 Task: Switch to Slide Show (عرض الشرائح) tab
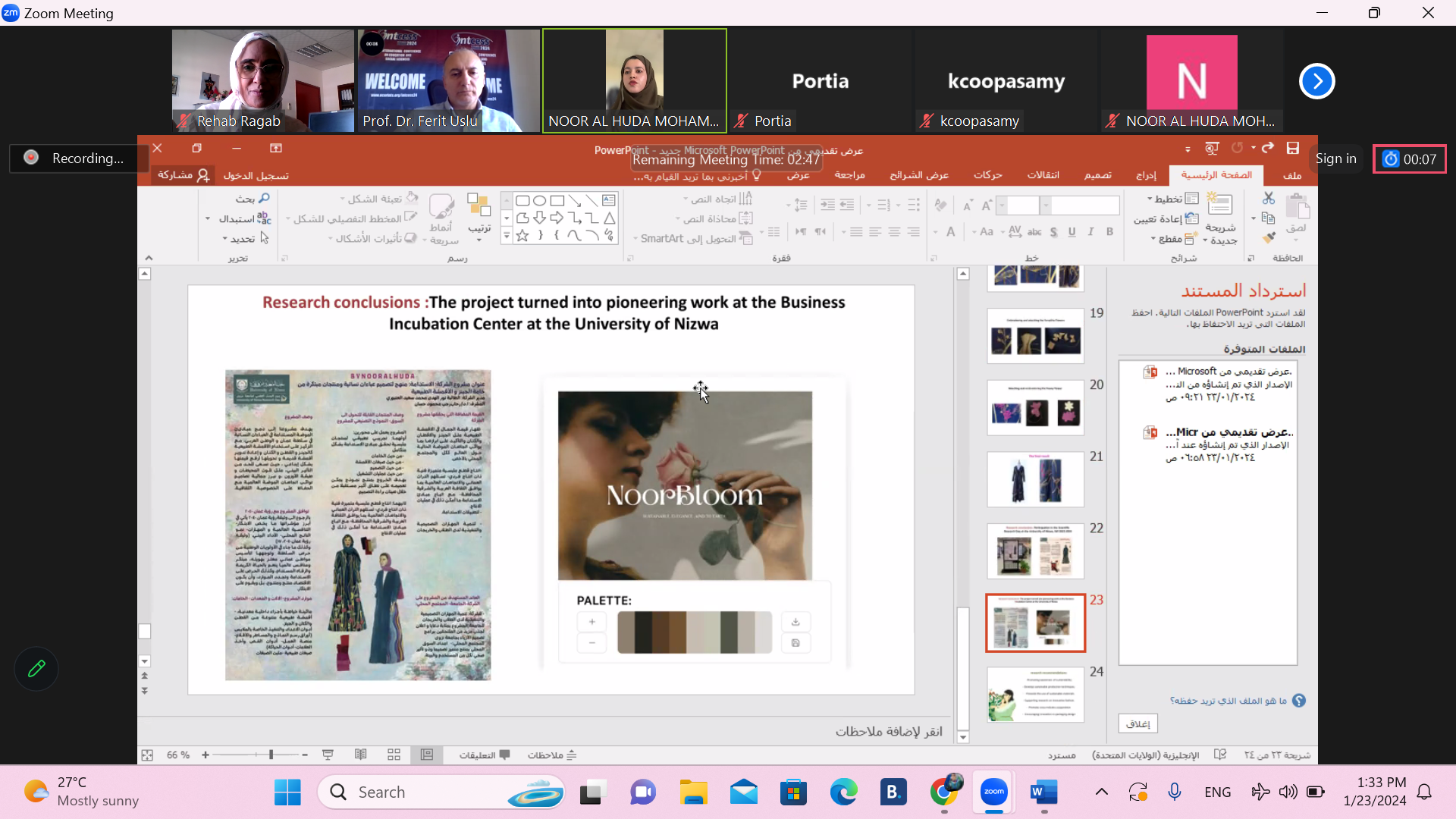click(x=919, y=175)
